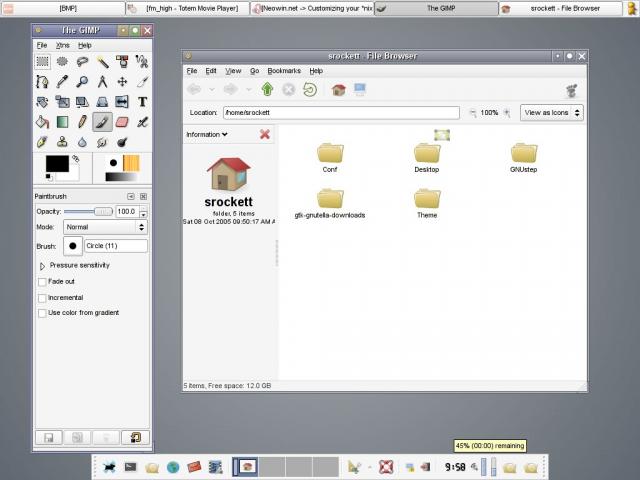Image resolution: width=640 pixels, height=480 pixels.
Task: Select the Text tool
Action: (x=142, y=102)
